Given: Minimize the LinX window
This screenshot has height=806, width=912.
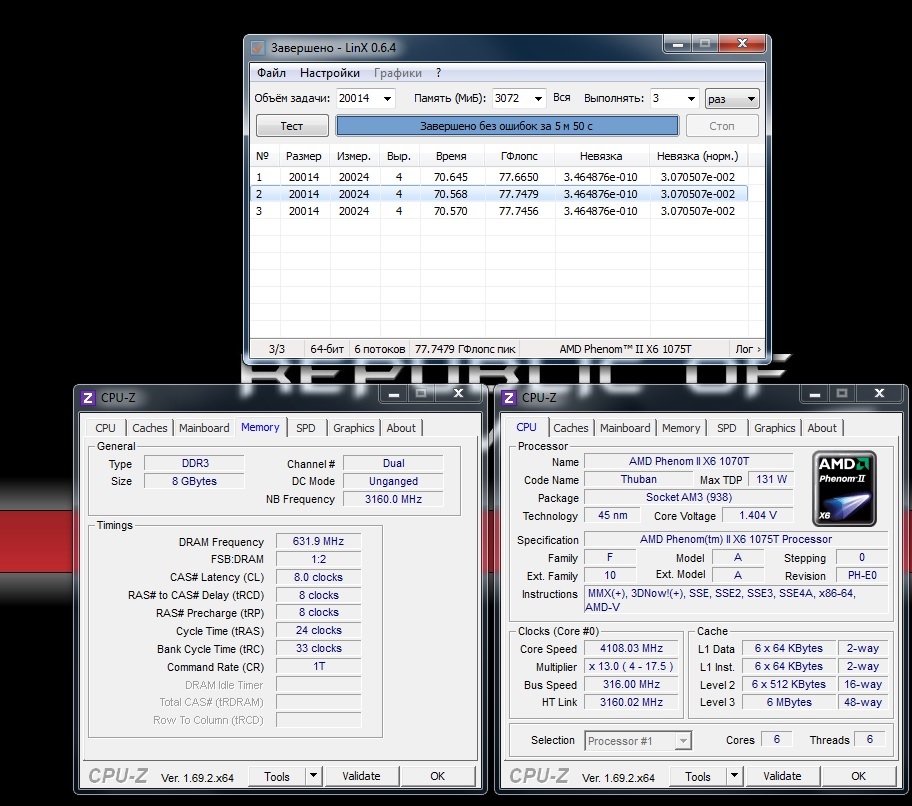Looking at the screenshot, I should click(x=677, y=44).
